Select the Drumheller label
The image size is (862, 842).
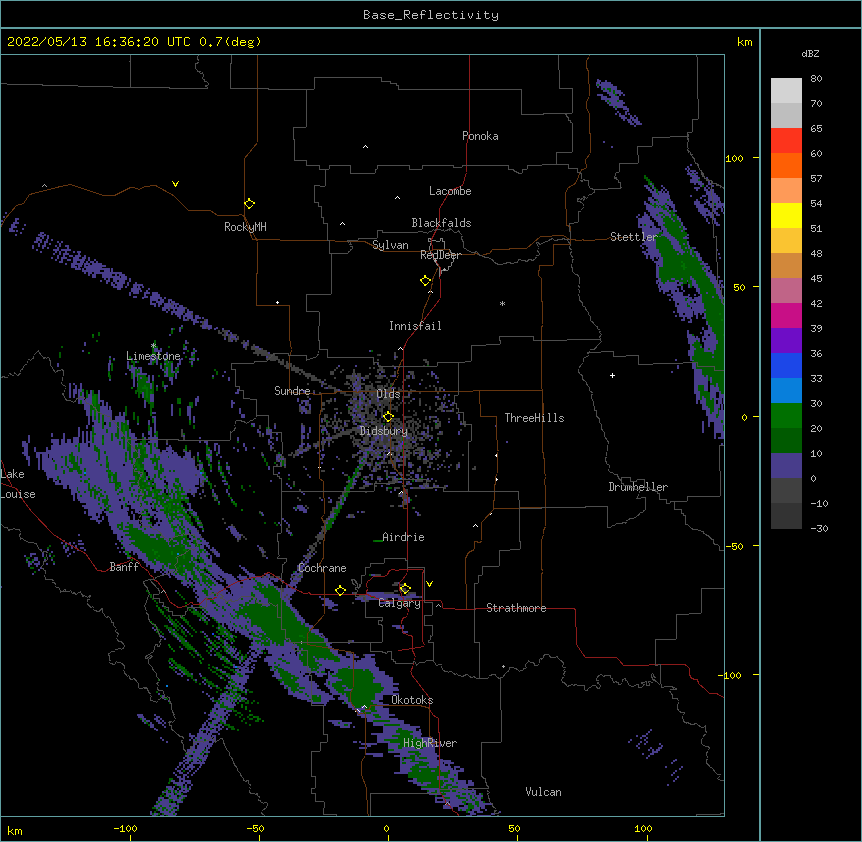coord(638,487)
